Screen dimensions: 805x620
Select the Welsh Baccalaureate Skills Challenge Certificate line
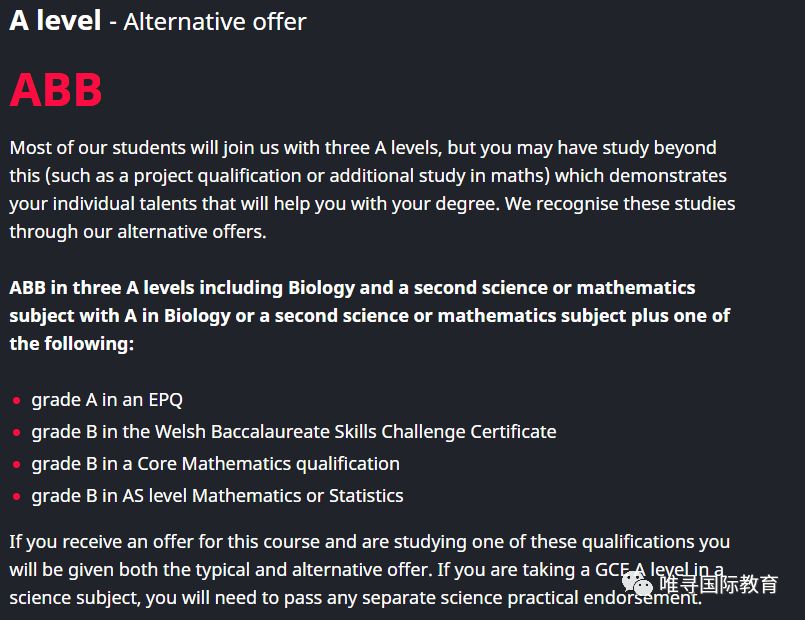294,432
